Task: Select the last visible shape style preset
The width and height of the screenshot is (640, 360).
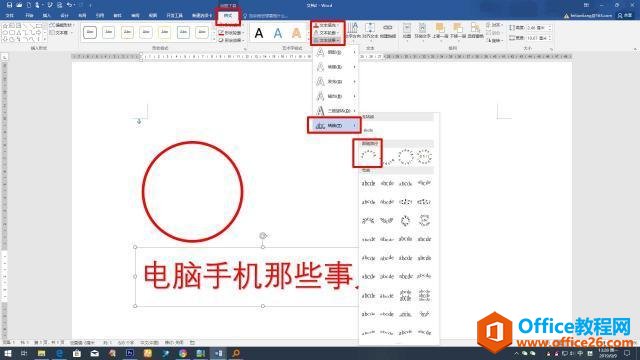Action: pyautogui.click(x=202, y=32)
